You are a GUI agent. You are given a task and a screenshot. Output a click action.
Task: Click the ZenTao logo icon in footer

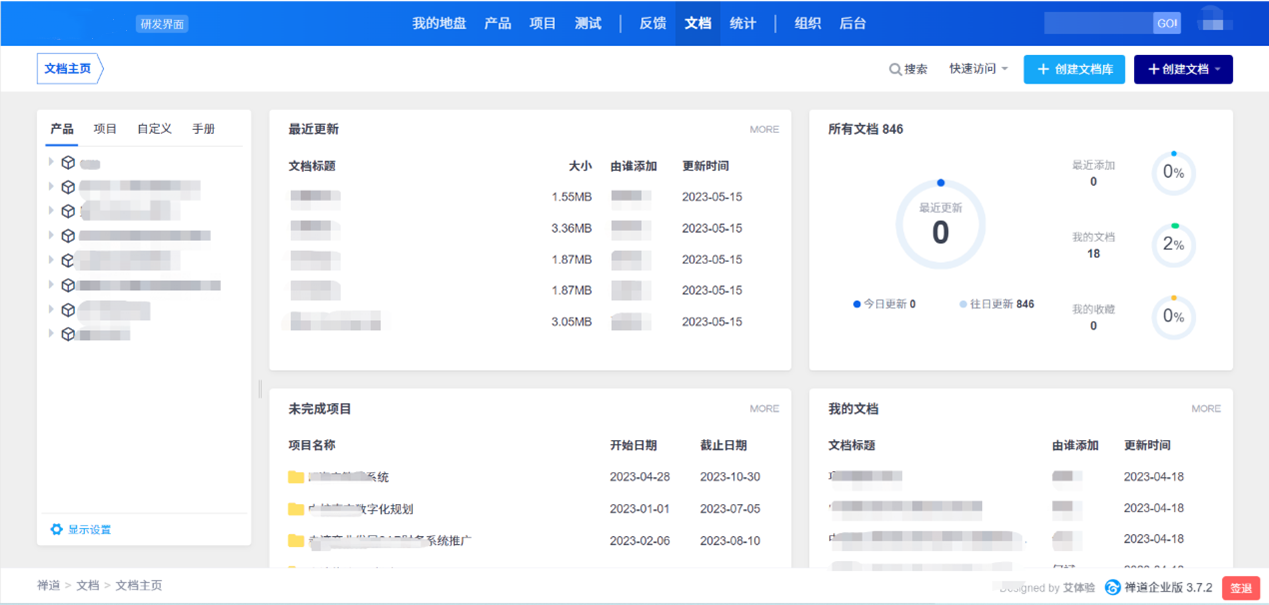(x=1112, y=588)
